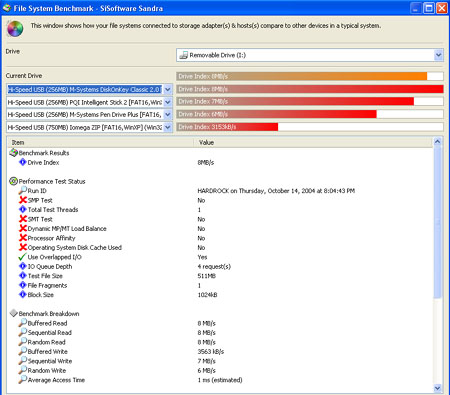Click the 7 MB/s Sequential Write value
The height and width of the screenshot is (395, 450).
207,361
